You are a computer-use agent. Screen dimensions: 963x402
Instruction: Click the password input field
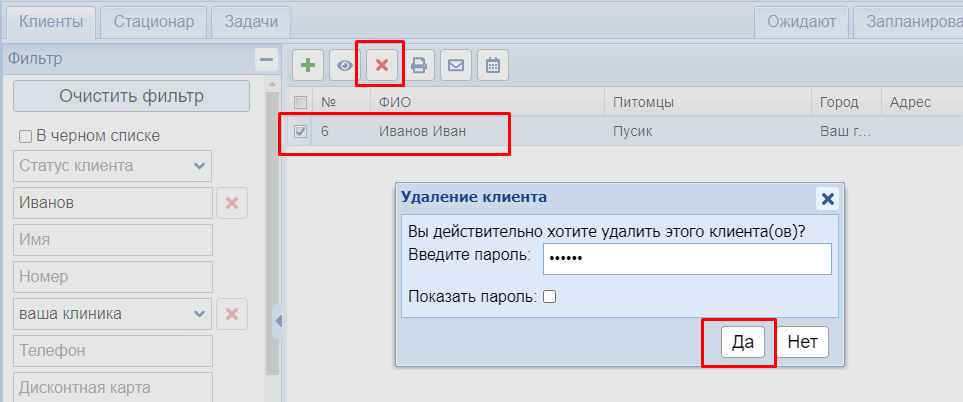(x=687, y=258)
